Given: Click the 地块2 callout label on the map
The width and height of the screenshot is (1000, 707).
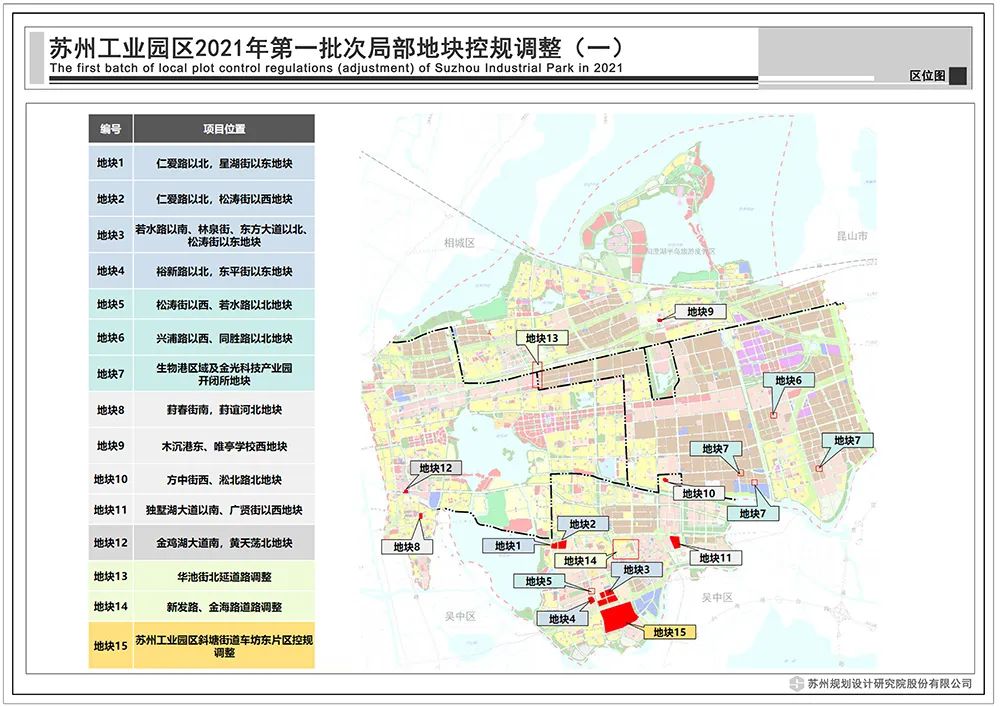Looking at the screenshot, I should (582, 524).
